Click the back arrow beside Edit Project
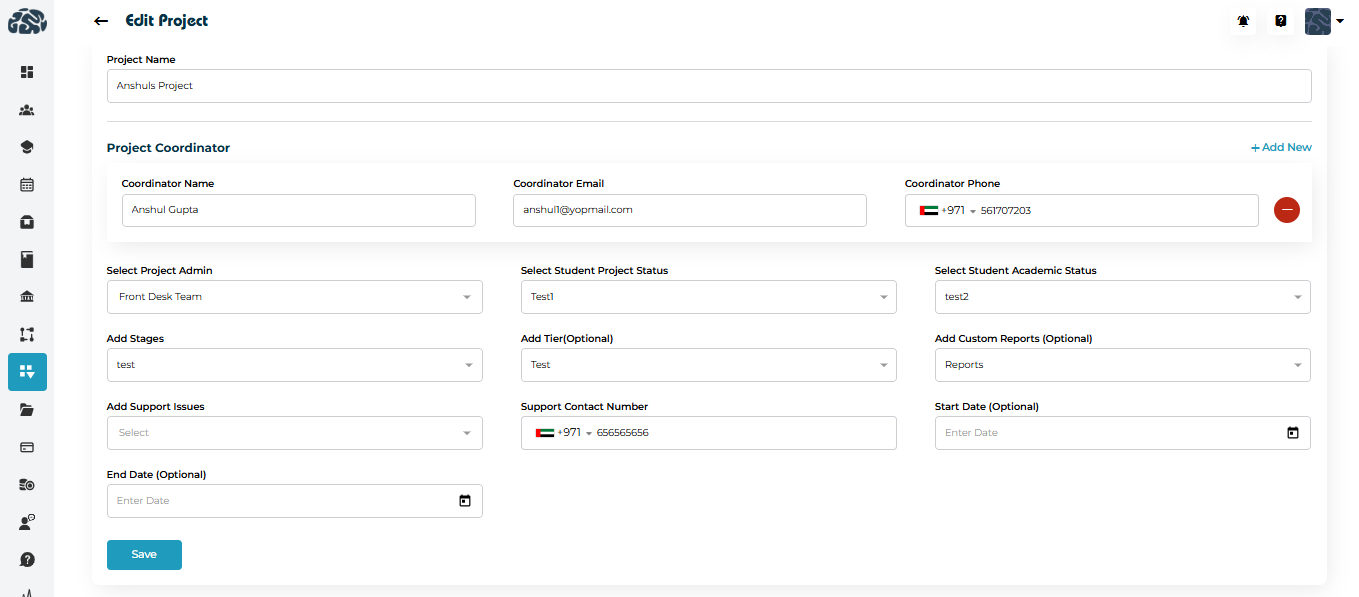 tap(100, 21)
